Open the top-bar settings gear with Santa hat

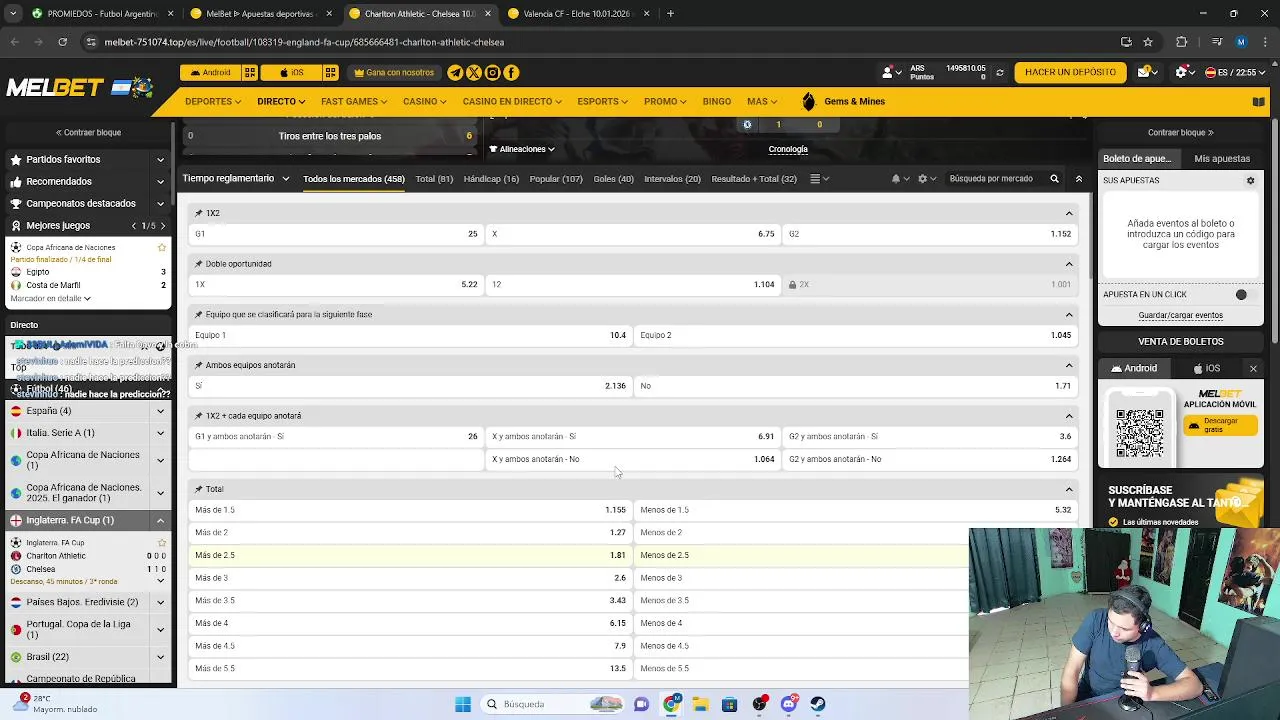1182,72
